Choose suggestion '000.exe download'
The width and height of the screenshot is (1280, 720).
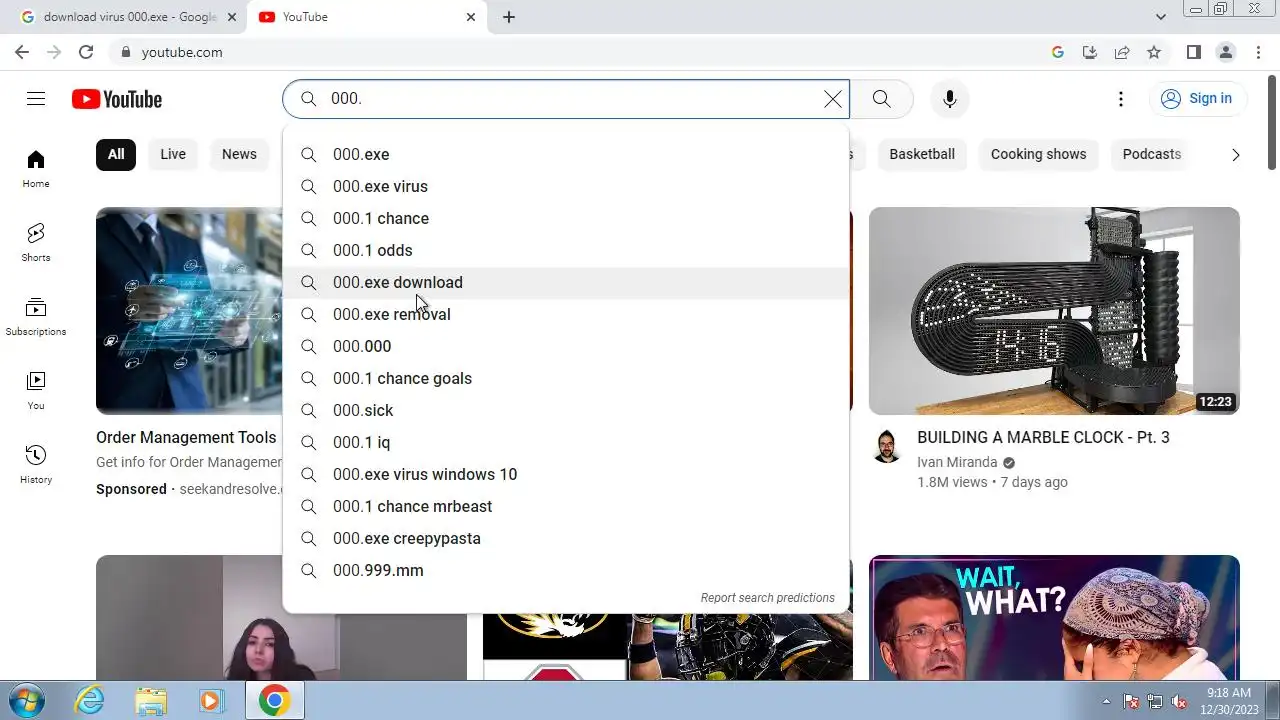[x=566, y=282]
